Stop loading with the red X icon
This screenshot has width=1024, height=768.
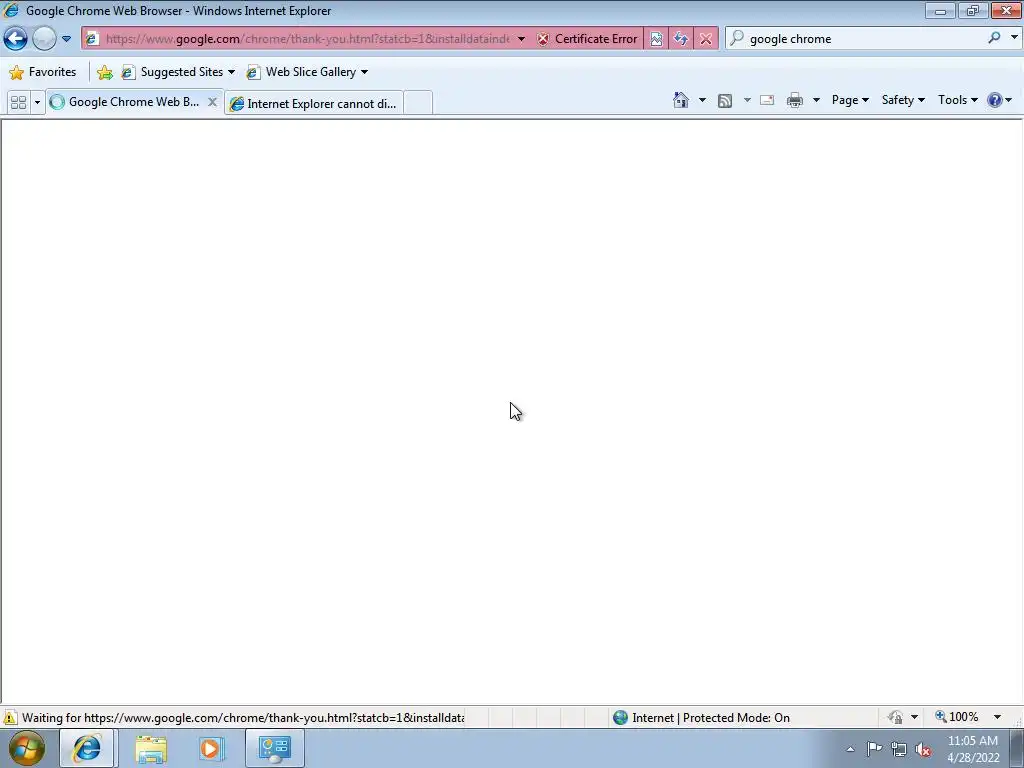pos(706,39)
